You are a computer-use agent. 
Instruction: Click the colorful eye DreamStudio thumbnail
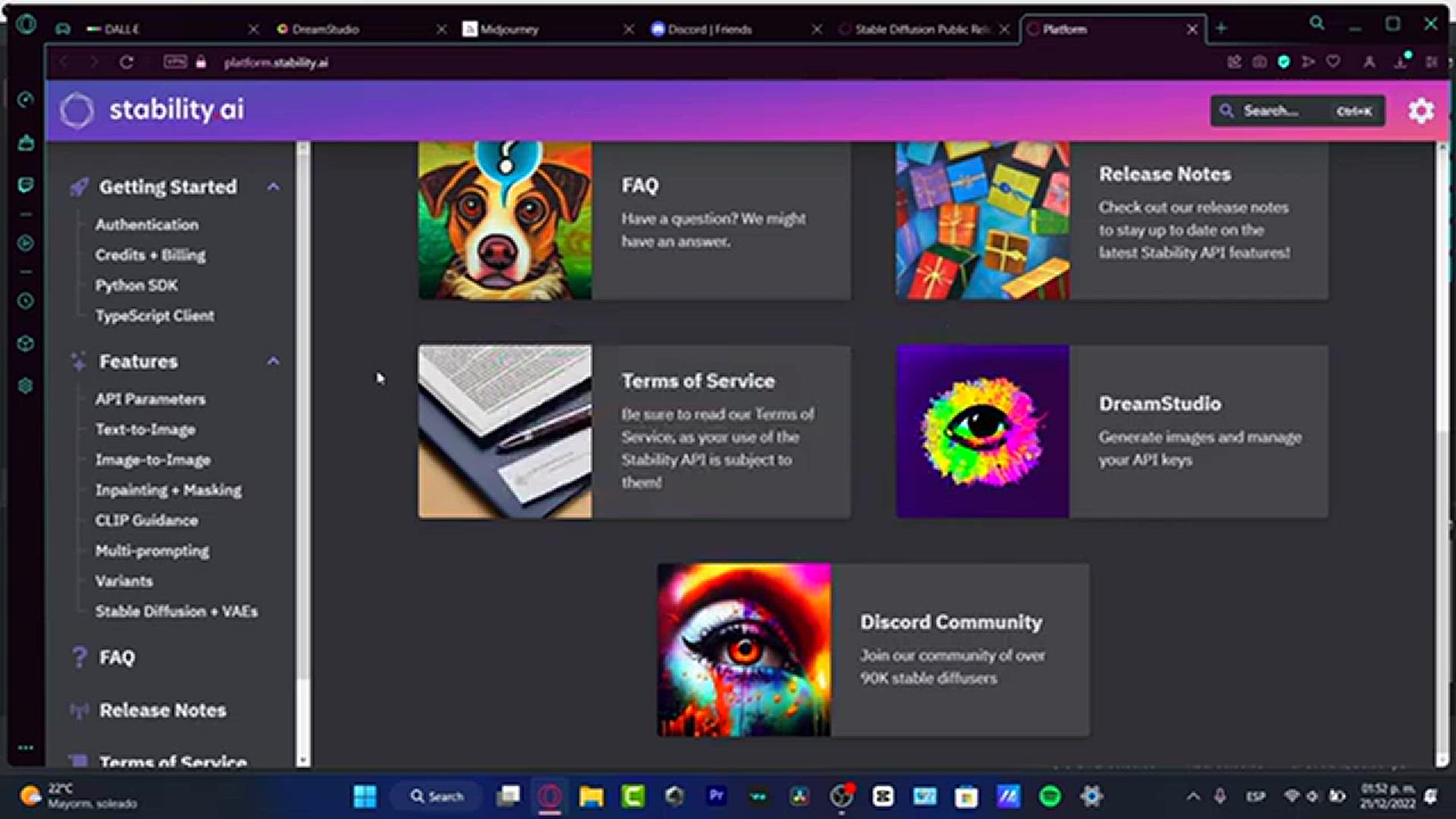click(x=983, y=431)
